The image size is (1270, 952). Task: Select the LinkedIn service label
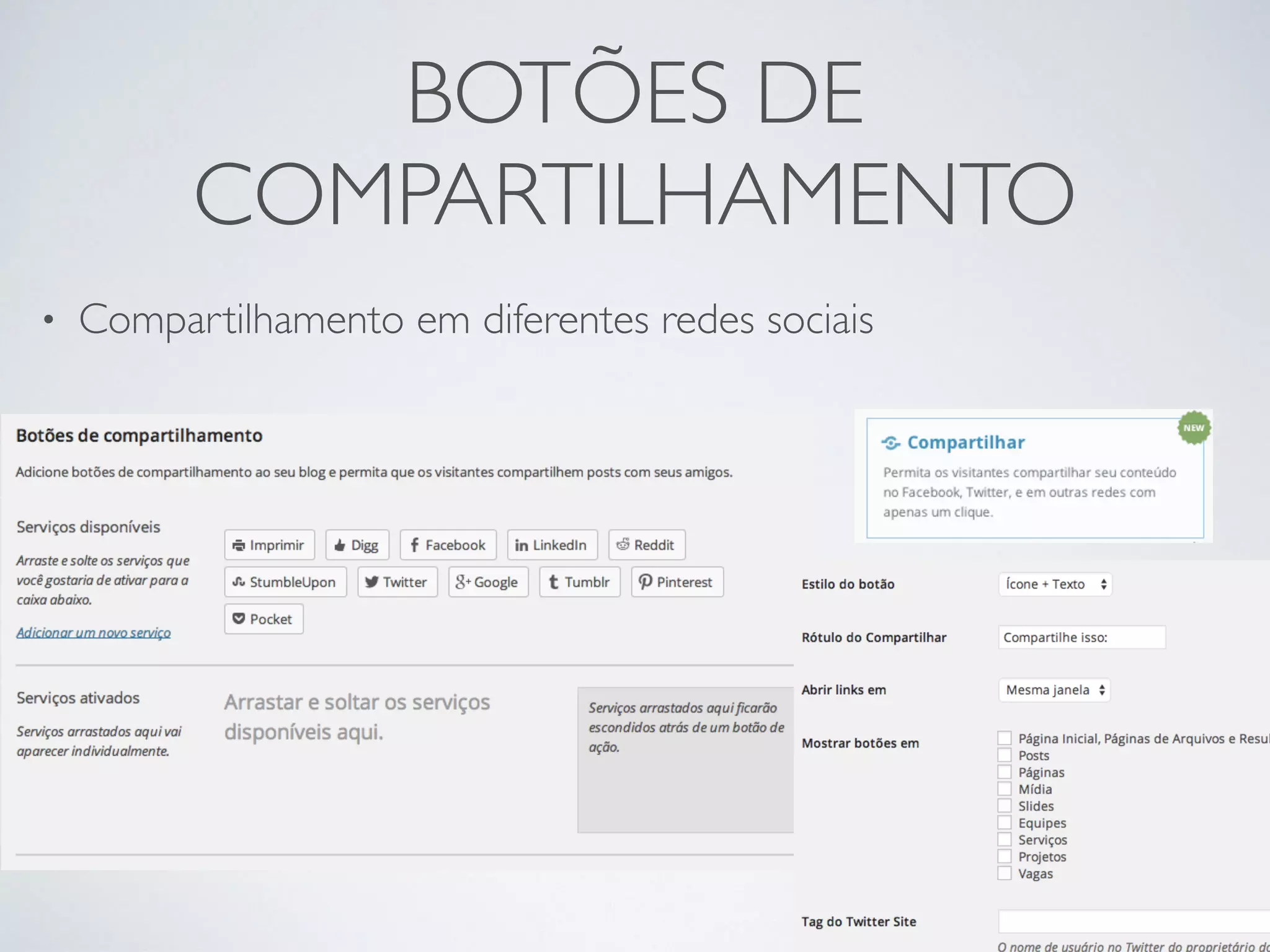tap(559, 545)
